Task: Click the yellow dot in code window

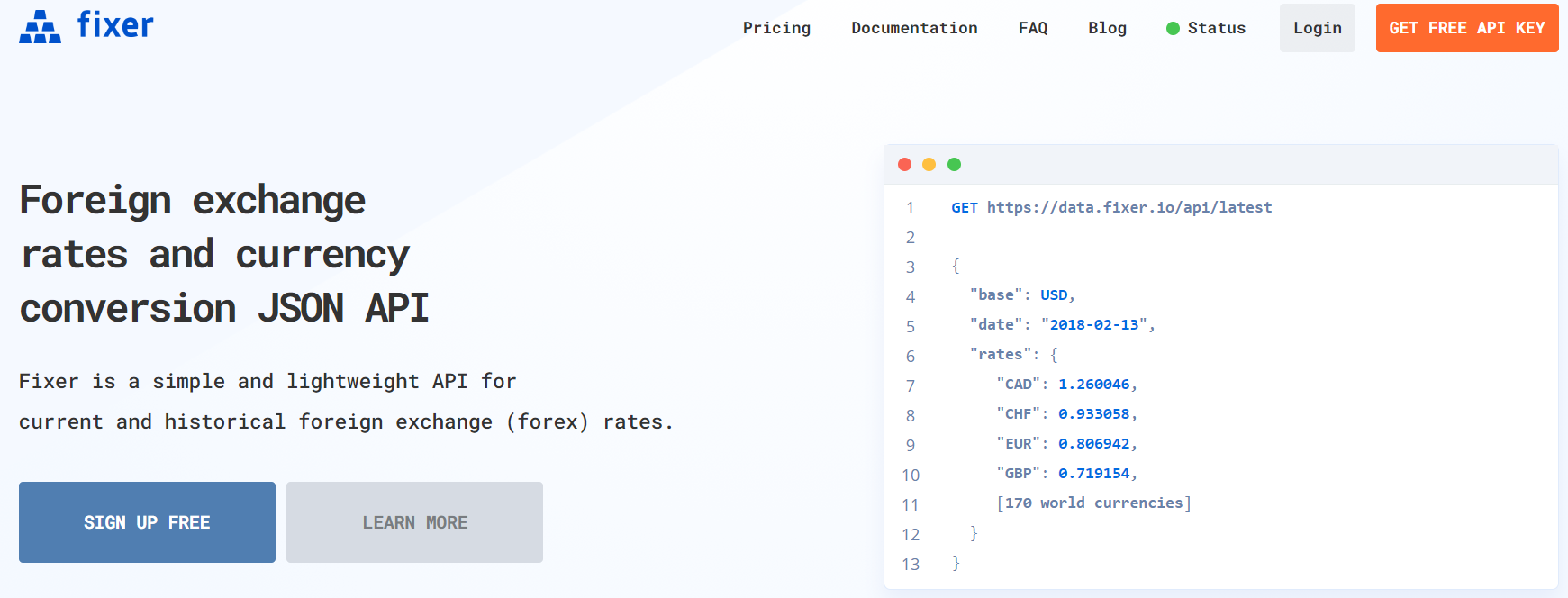Action: (929, 164)
